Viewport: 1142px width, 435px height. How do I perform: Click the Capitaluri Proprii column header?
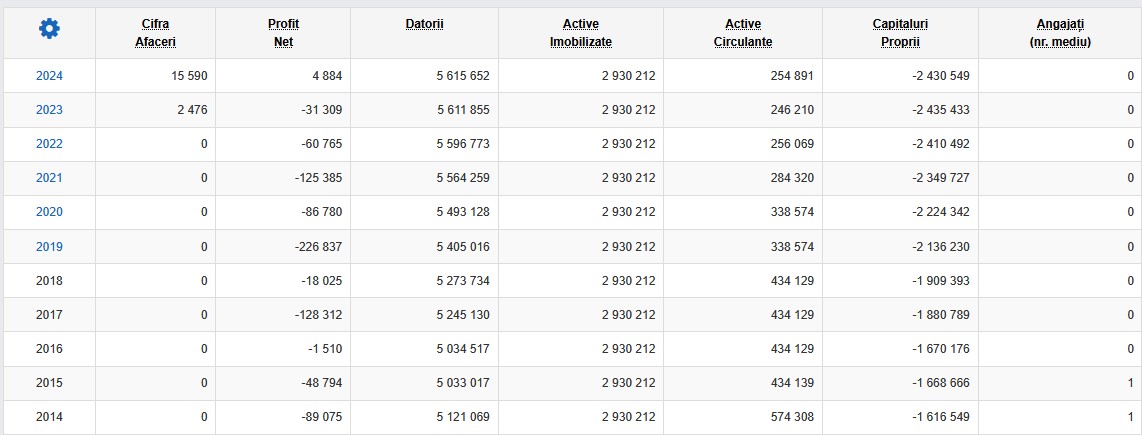900,33
